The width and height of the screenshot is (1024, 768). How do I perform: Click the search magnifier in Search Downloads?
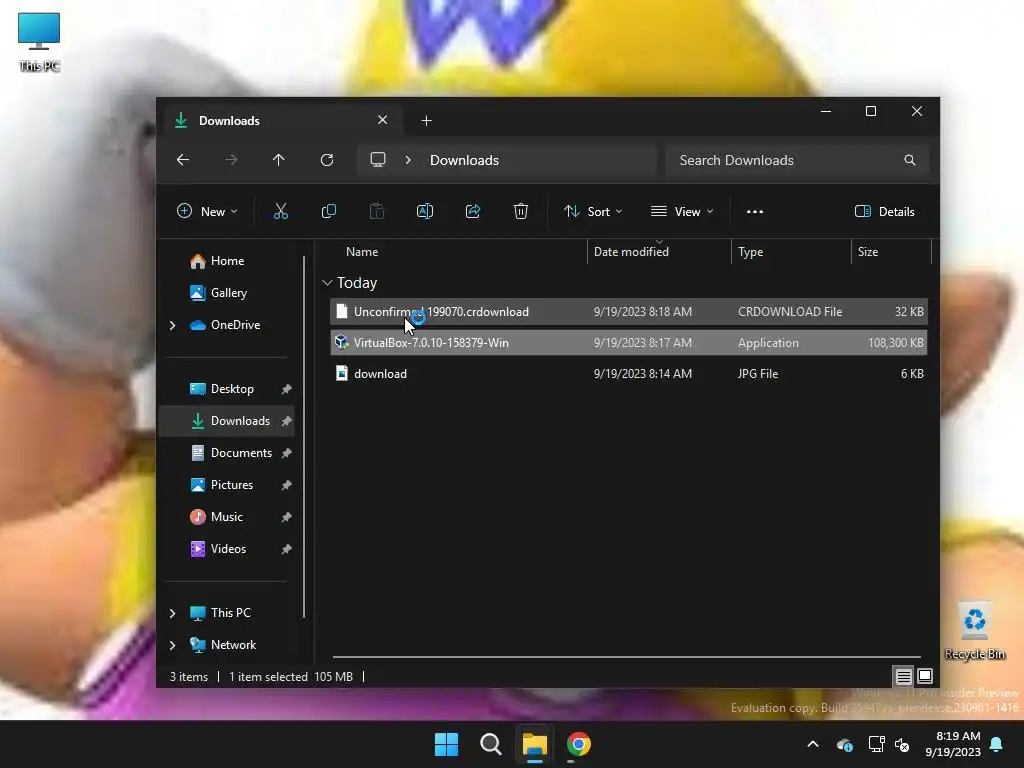tap(910, 160)
